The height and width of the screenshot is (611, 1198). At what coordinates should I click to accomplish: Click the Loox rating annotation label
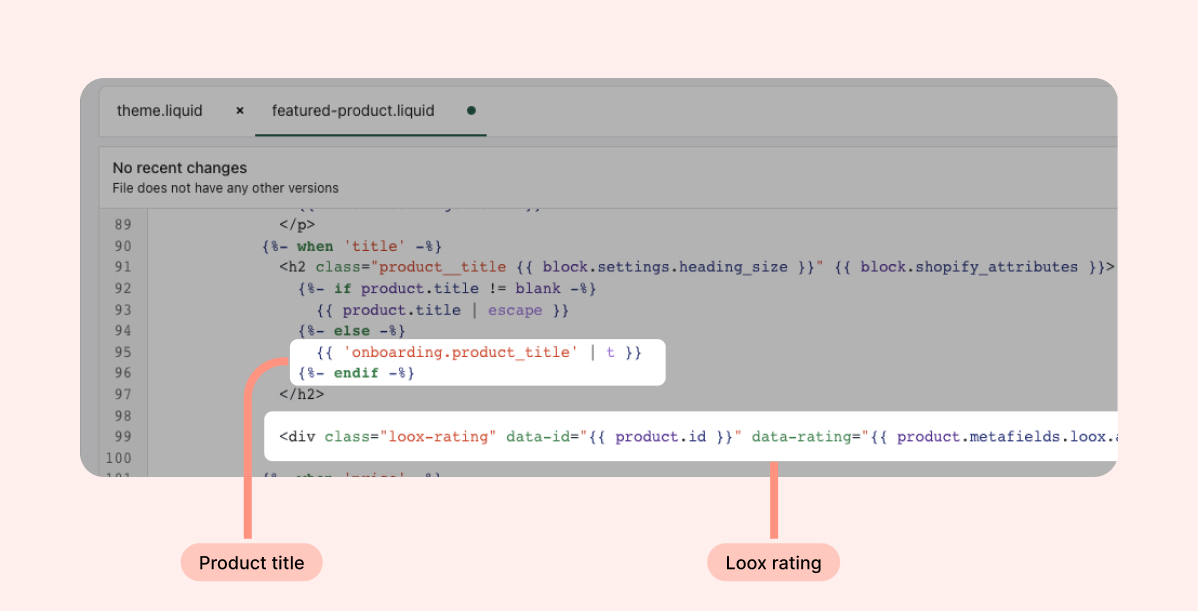pos(773,563)
